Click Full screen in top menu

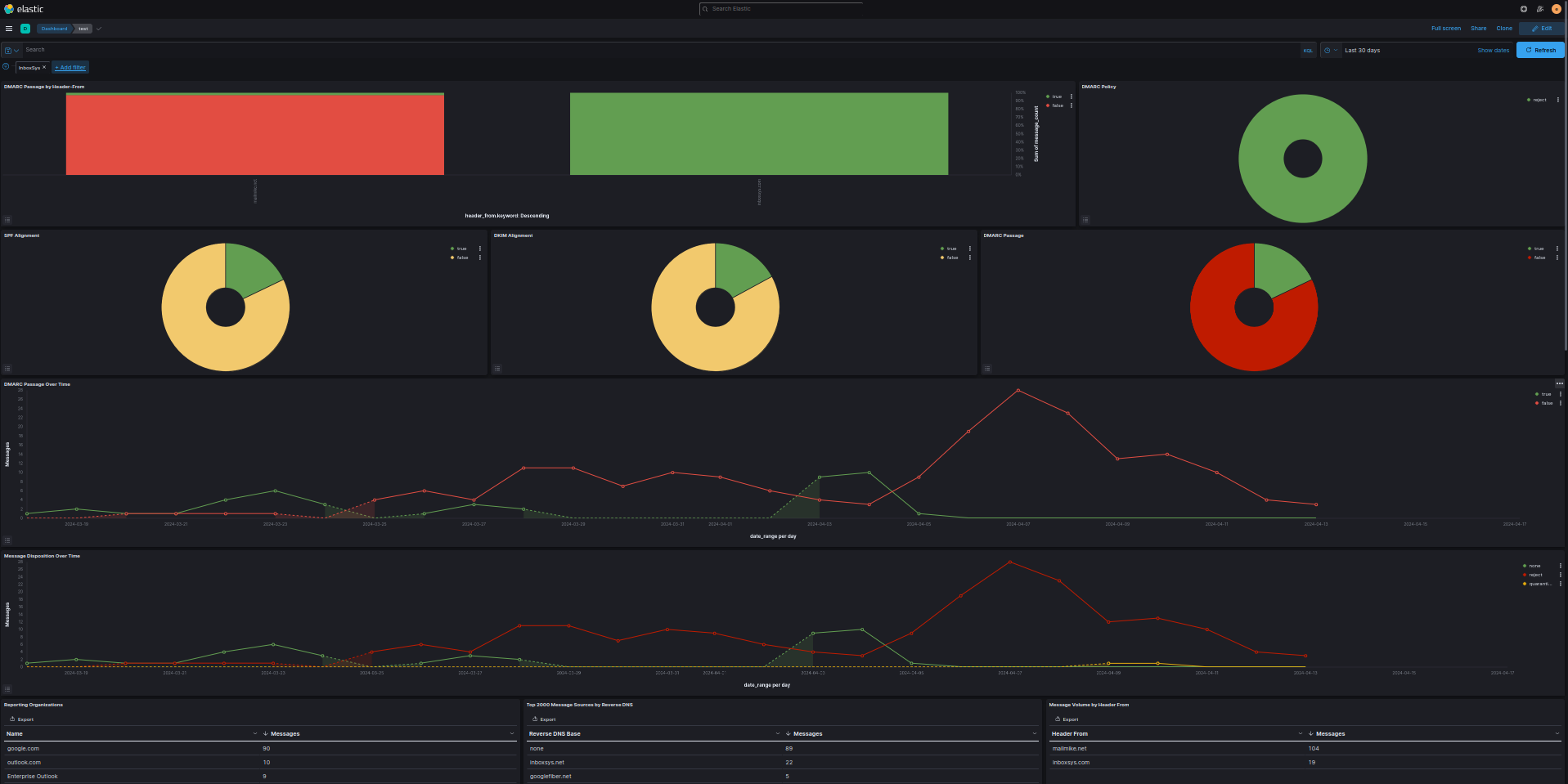(1445, 29)
